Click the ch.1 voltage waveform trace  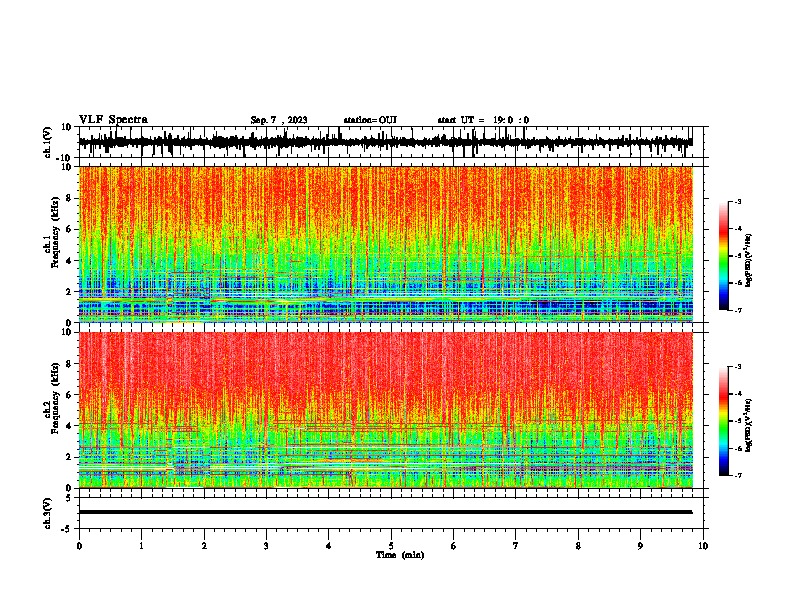click(x=385, y=142)
